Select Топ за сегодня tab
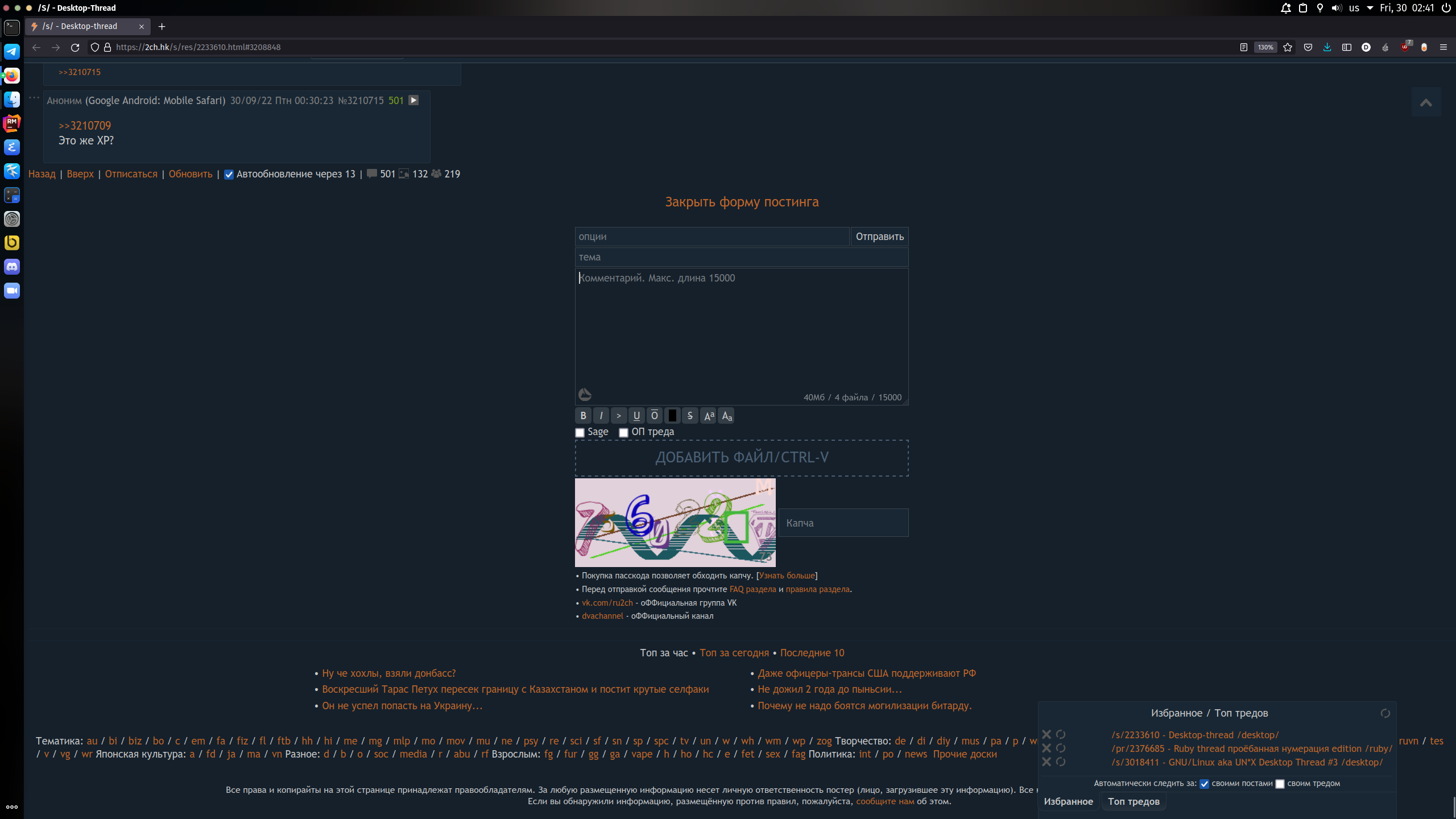The width and height of the screenshot is (1456, 819). [734, 653]
